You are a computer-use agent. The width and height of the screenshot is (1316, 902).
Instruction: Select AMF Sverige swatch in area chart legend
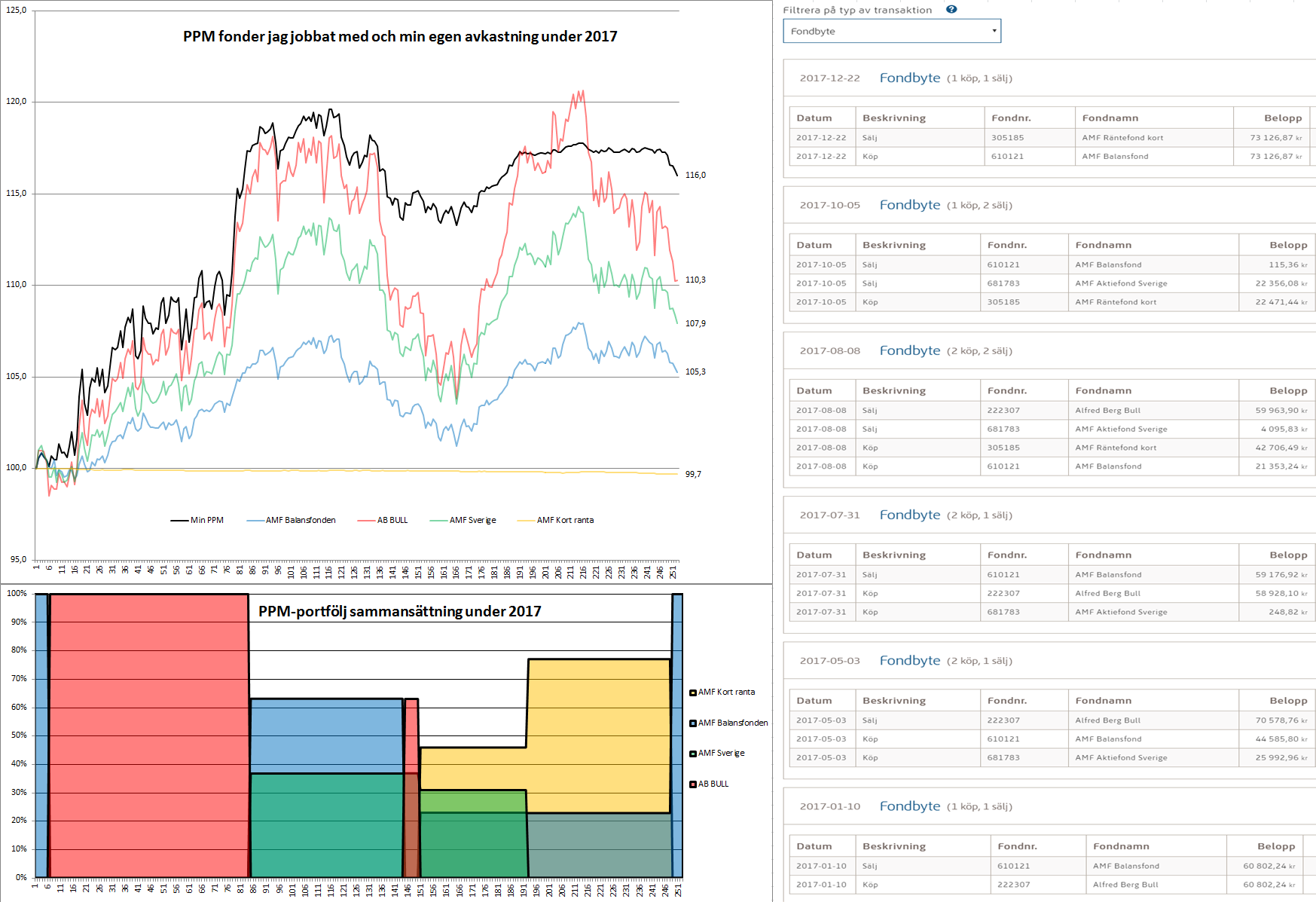693,754
